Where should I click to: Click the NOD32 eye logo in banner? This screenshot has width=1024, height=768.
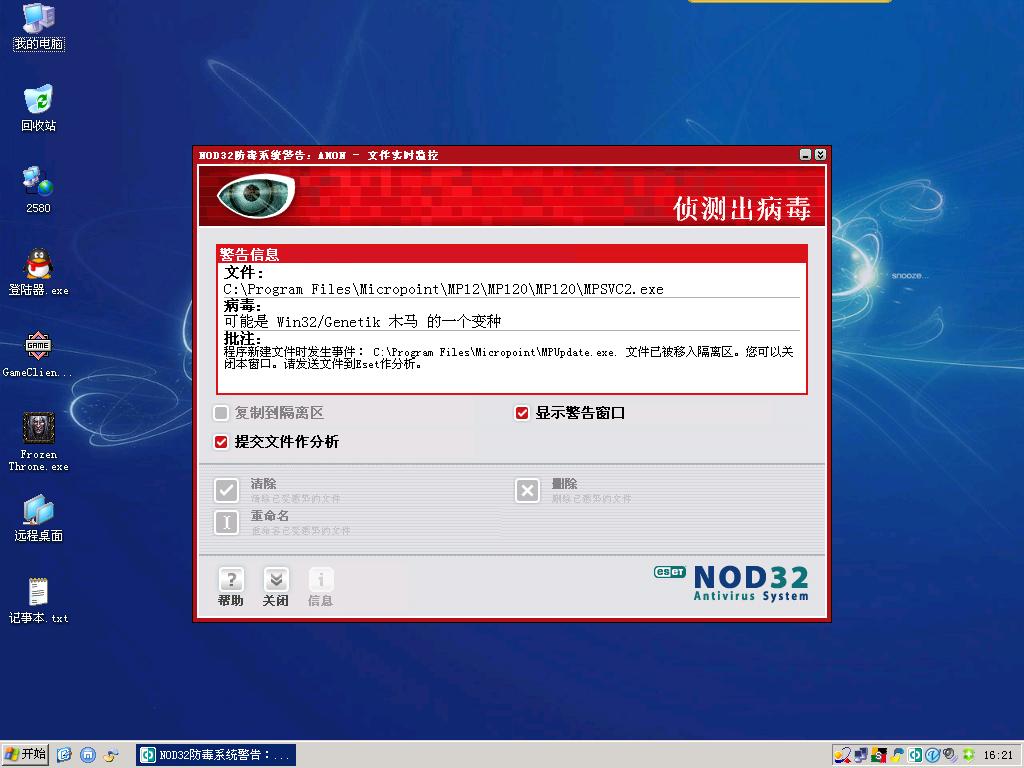pyautogui.click(x=256, y=195)
